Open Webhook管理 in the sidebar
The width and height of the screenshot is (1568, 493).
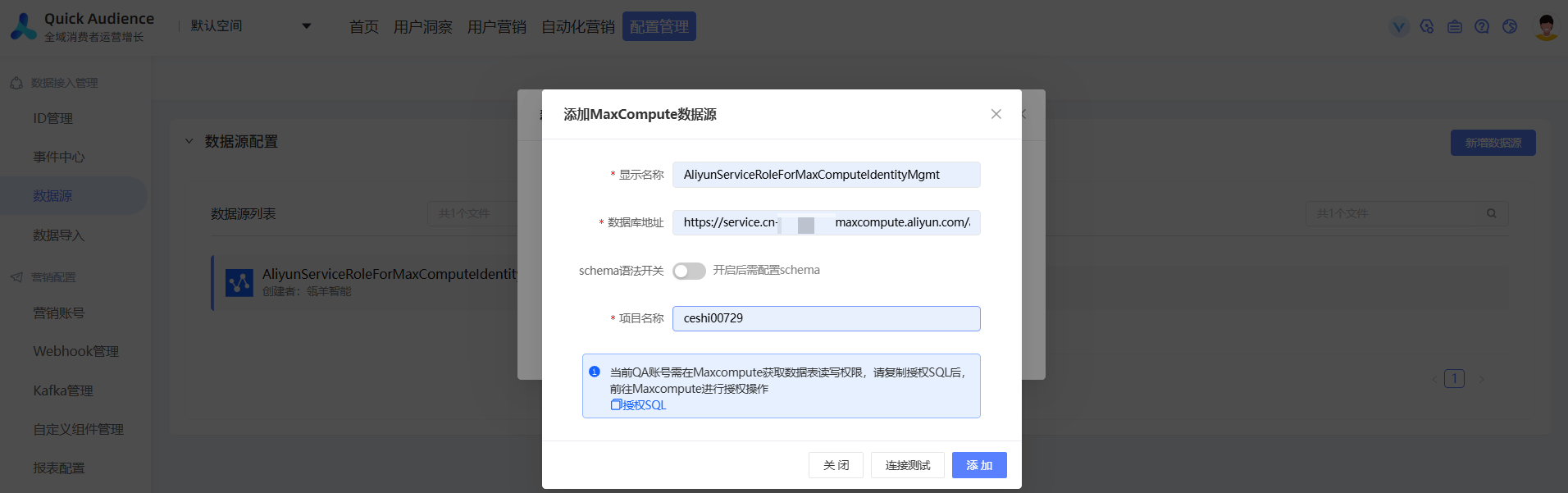tap(76, 351)
